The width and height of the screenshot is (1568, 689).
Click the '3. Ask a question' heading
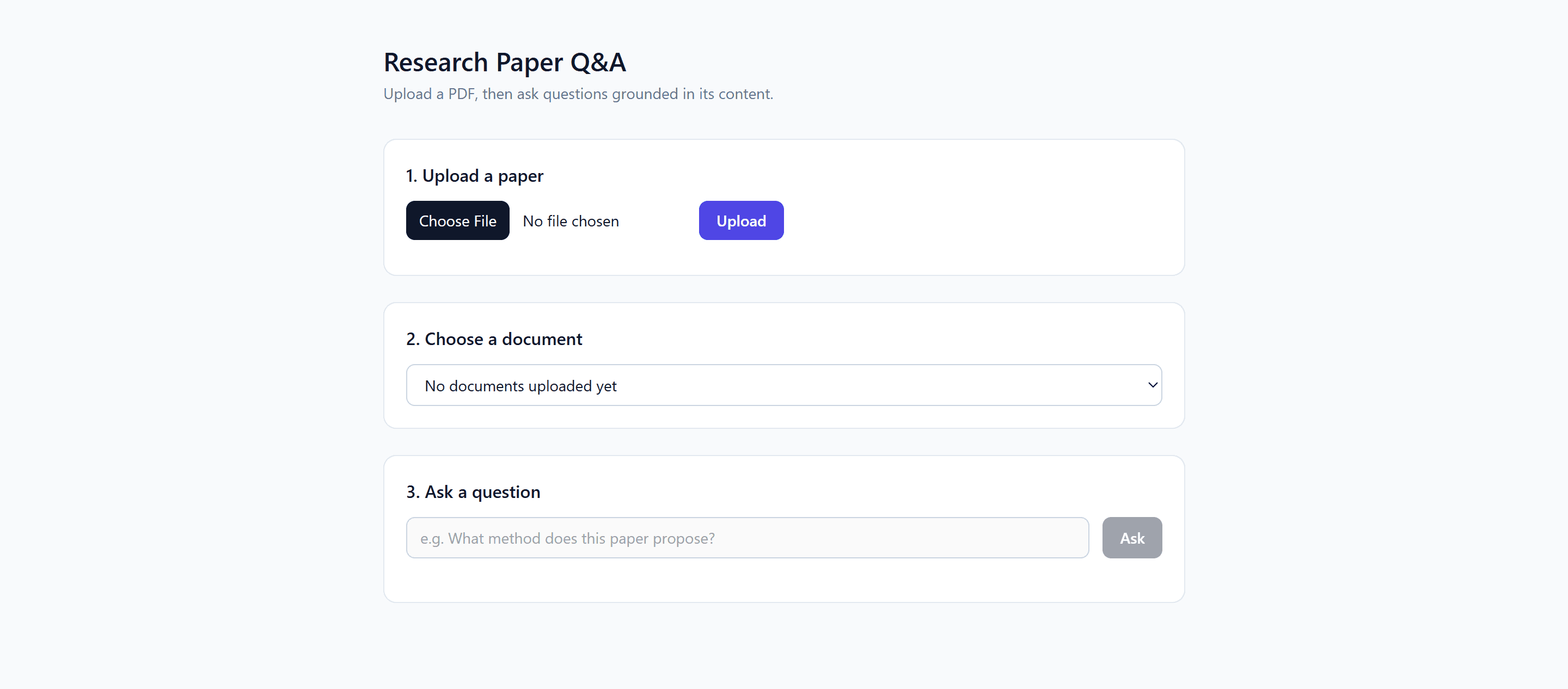[x=473, y=492]
